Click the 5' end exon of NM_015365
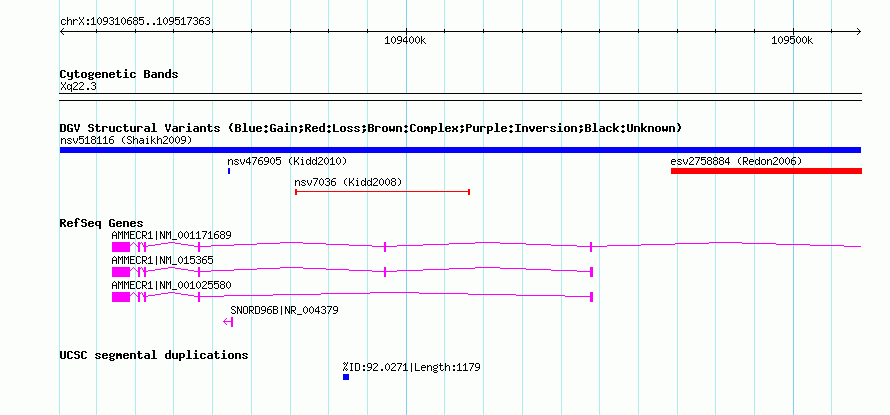890x415 pixels. (x=591, y=272)
